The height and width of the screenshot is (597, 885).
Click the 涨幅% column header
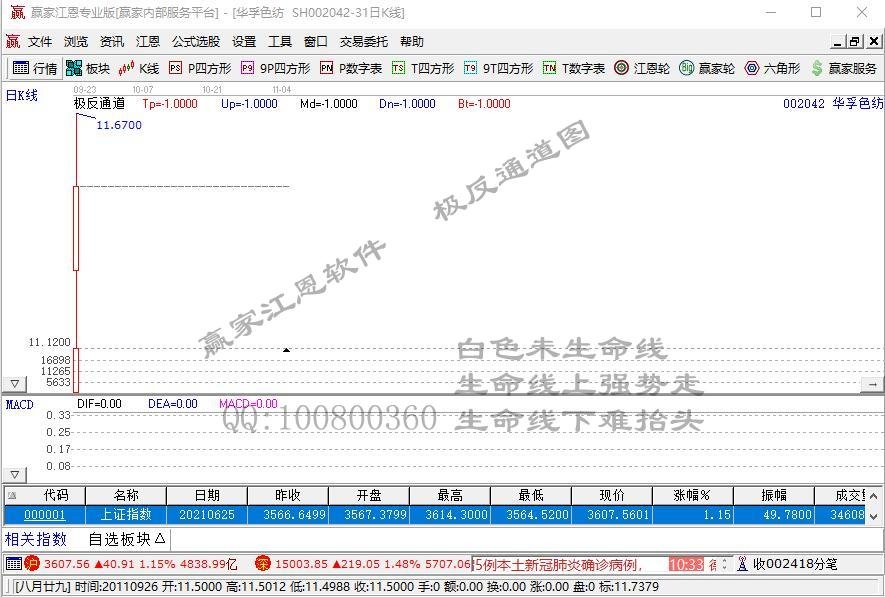(x=693, y=495)
